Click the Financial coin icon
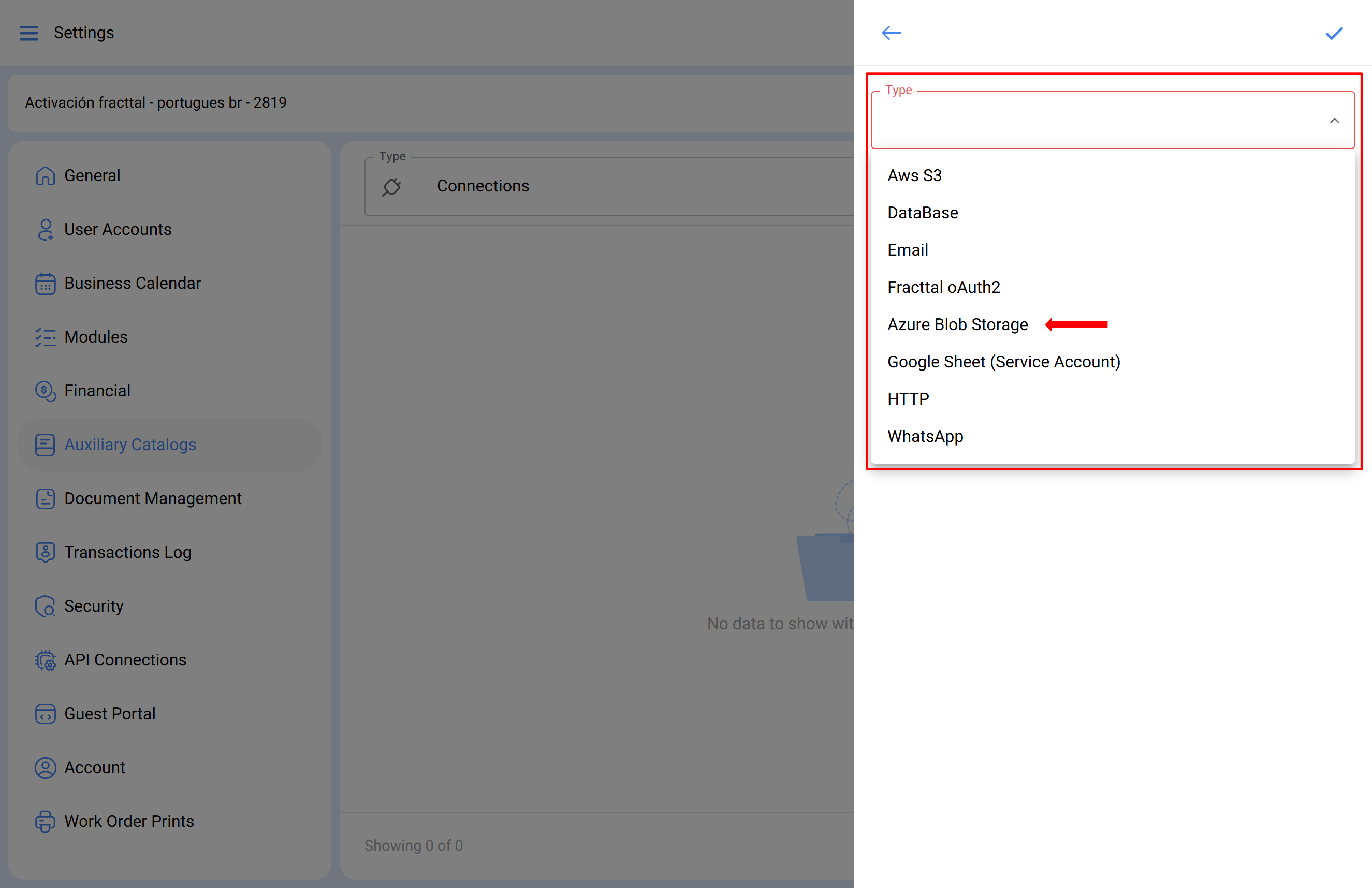 [45, 391]
